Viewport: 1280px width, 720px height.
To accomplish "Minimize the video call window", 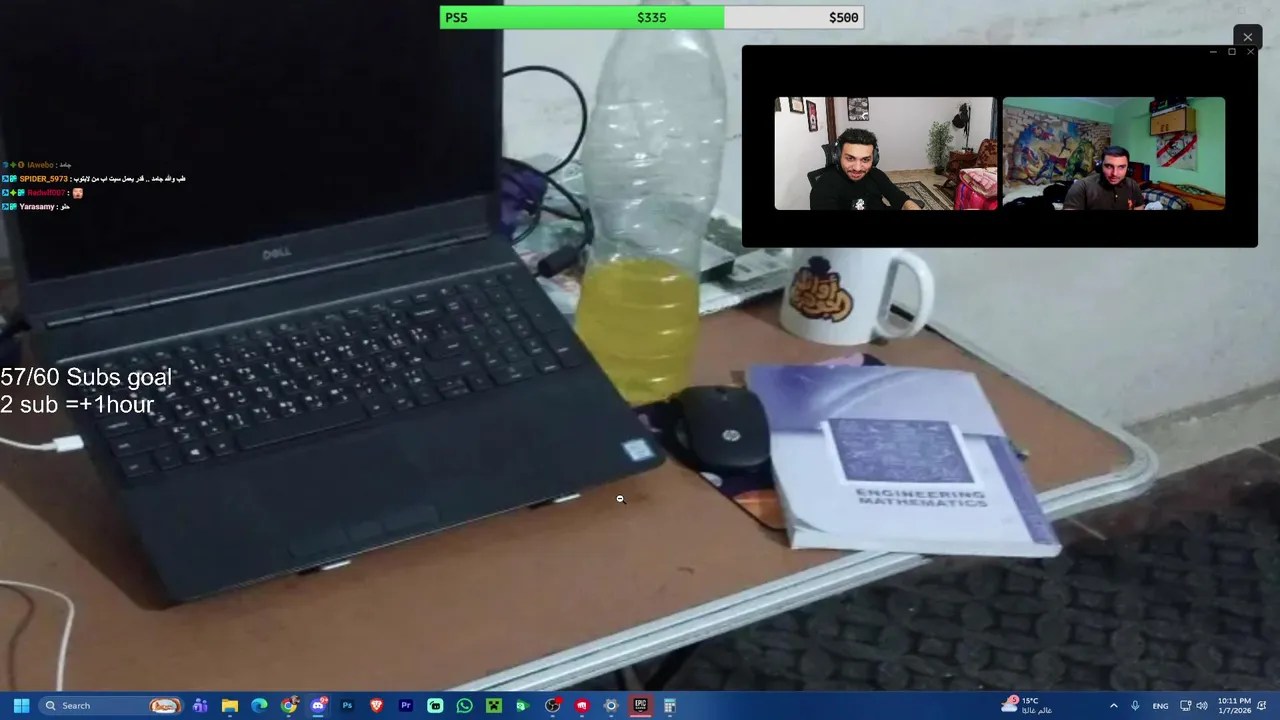I will (1213, 52).
